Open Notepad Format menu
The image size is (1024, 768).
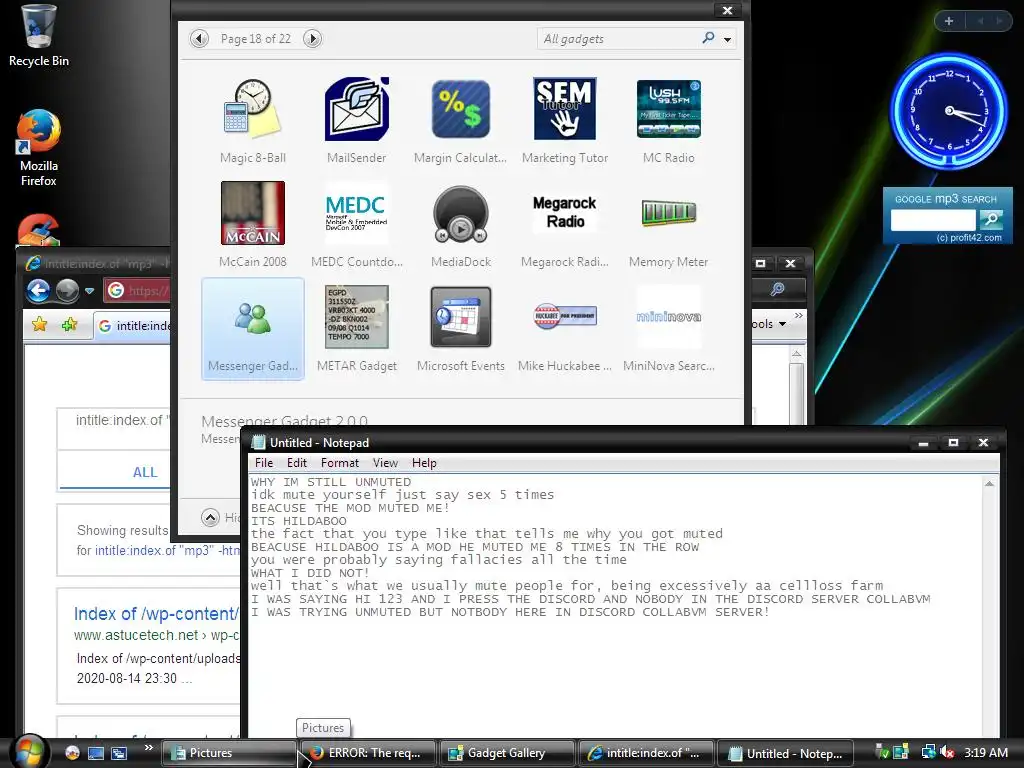coord(340,463)
